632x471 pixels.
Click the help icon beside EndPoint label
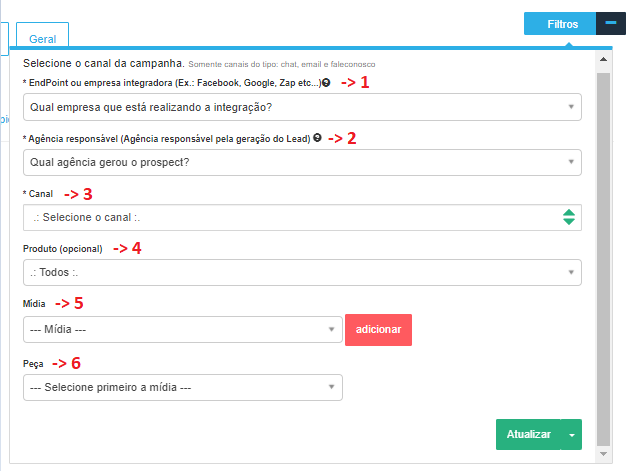point(327,82)
